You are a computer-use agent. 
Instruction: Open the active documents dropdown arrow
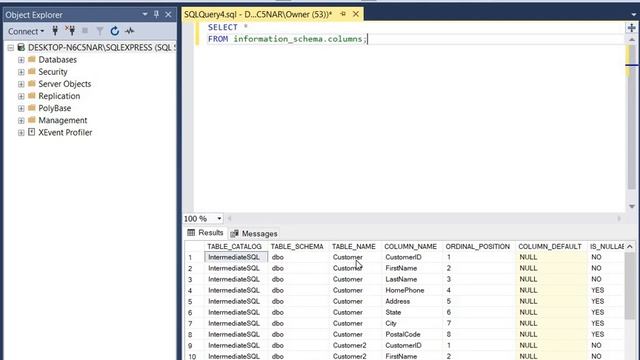pos(633,14)
